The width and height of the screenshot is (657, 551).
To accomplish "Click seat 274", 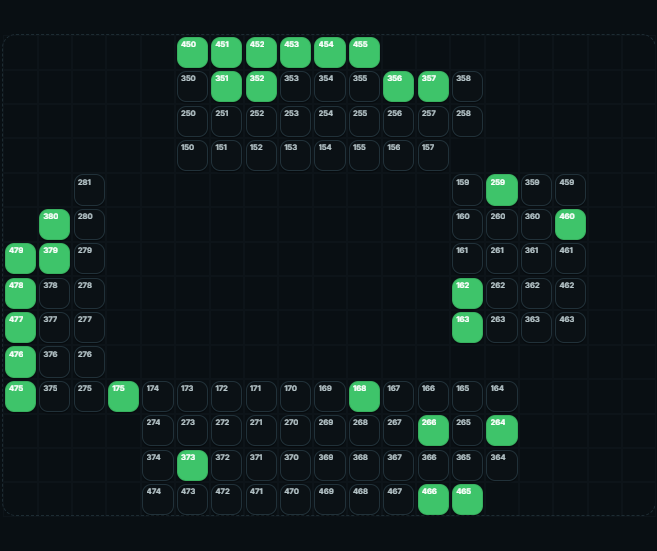I will [x=158, y=431].
